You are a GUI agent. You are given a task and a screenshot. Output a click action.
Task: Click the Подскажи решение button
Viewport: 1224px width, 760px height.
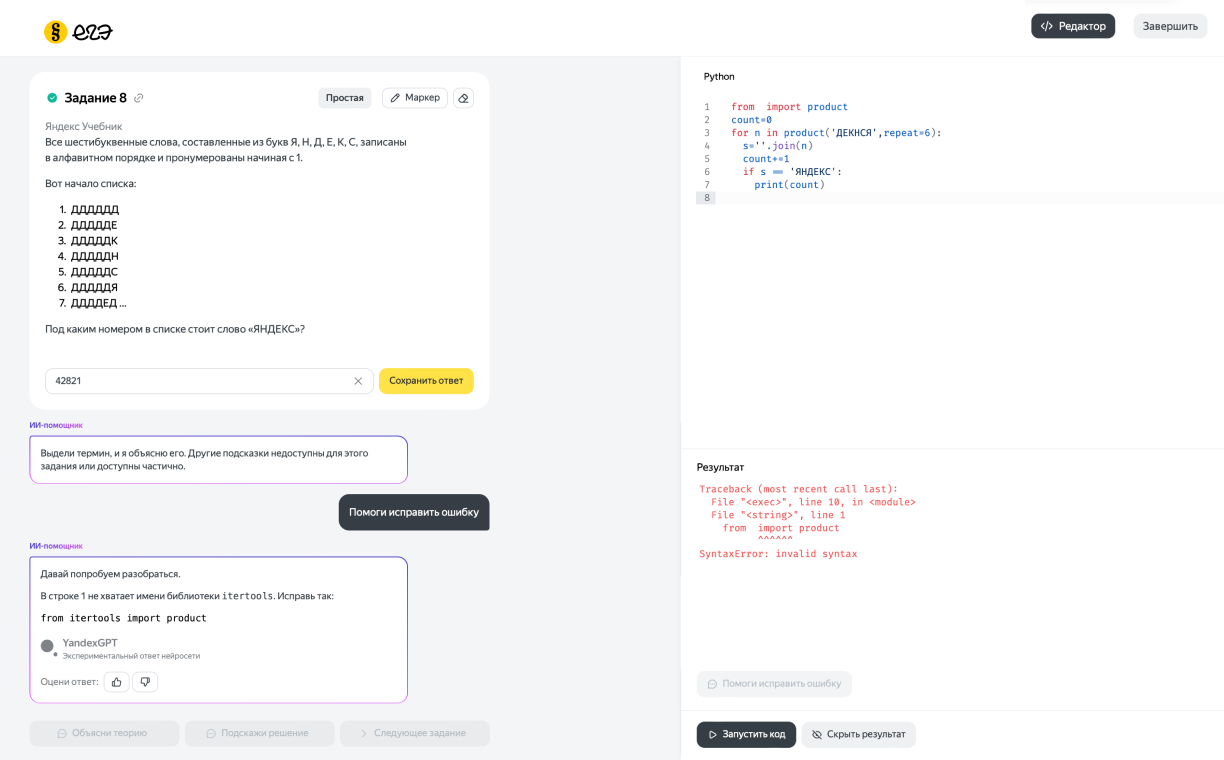pyautogui.click(x=259, y=733)
